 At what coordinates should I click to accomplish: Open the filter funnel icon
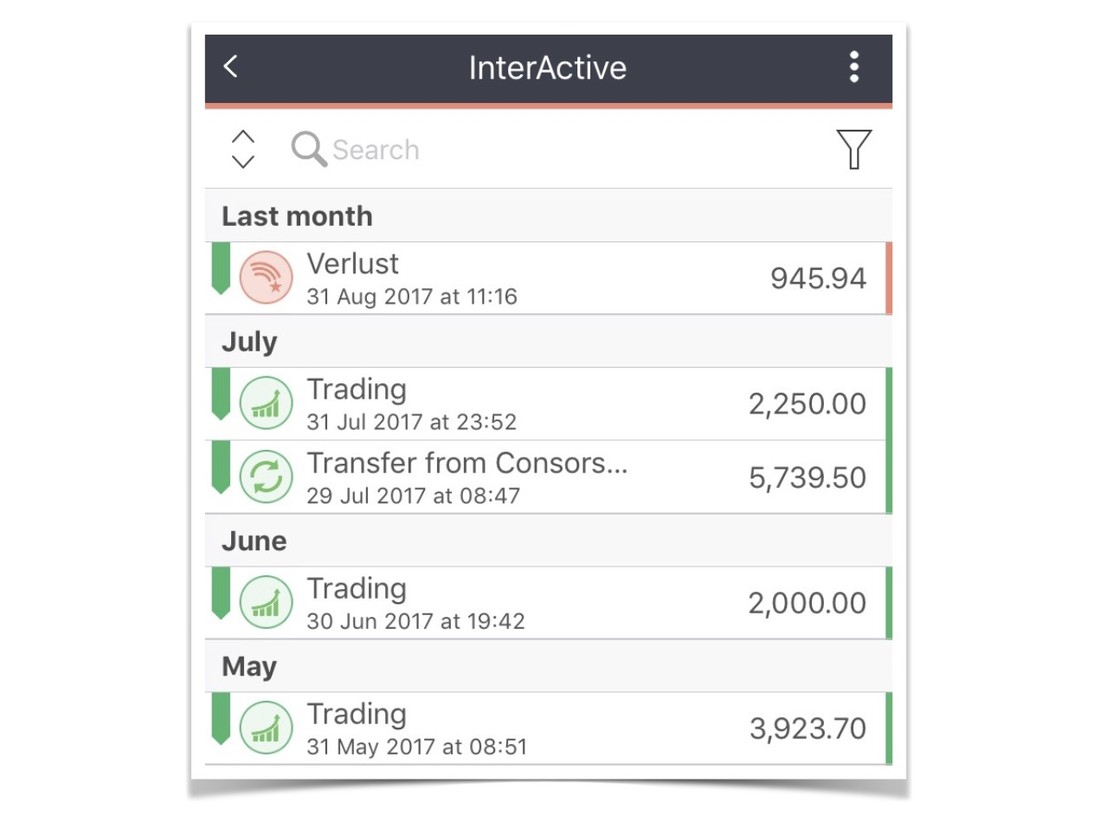[853, 149]
